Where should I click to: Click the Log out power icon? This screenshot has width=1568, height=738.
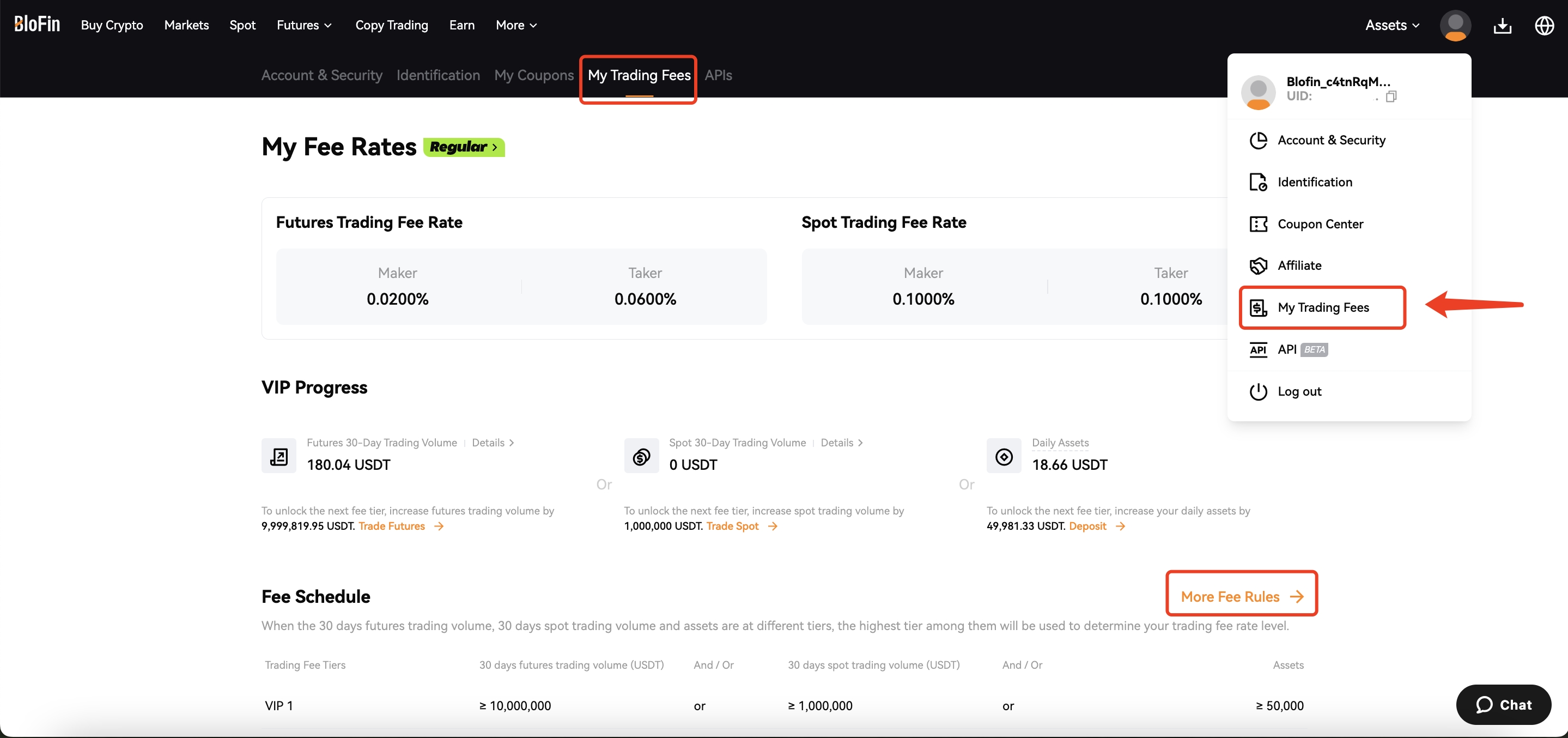[x=1258, y=391]
